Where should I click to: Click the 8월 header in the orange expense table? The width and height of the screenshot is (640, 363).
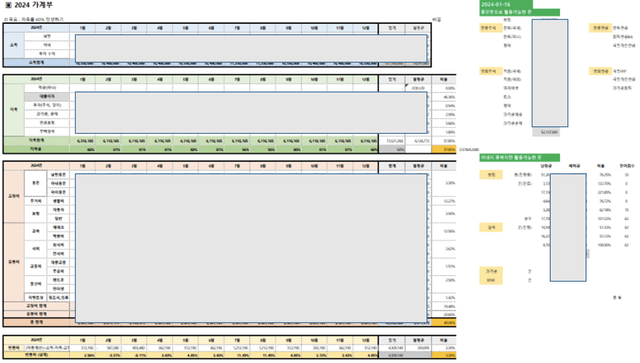click(262, 166)
